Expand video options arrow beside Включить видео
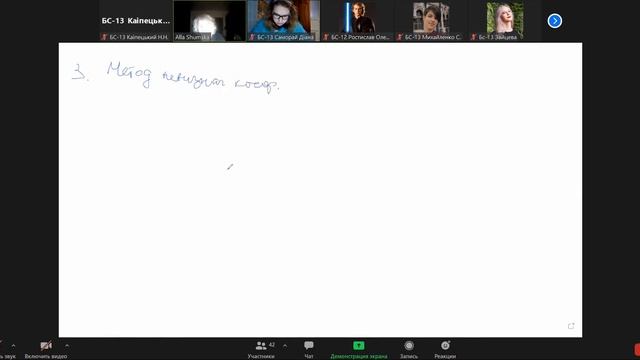 point(67,346)
